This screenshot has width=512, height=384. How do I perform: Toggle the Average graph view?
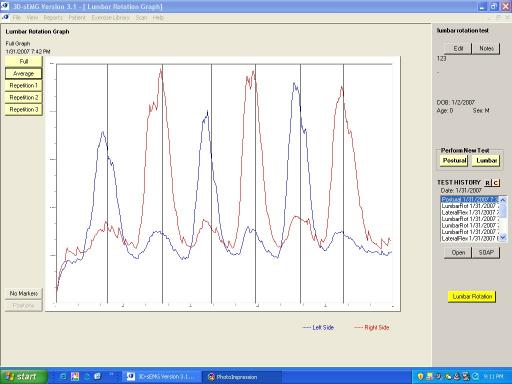click(x=24, y=73)
